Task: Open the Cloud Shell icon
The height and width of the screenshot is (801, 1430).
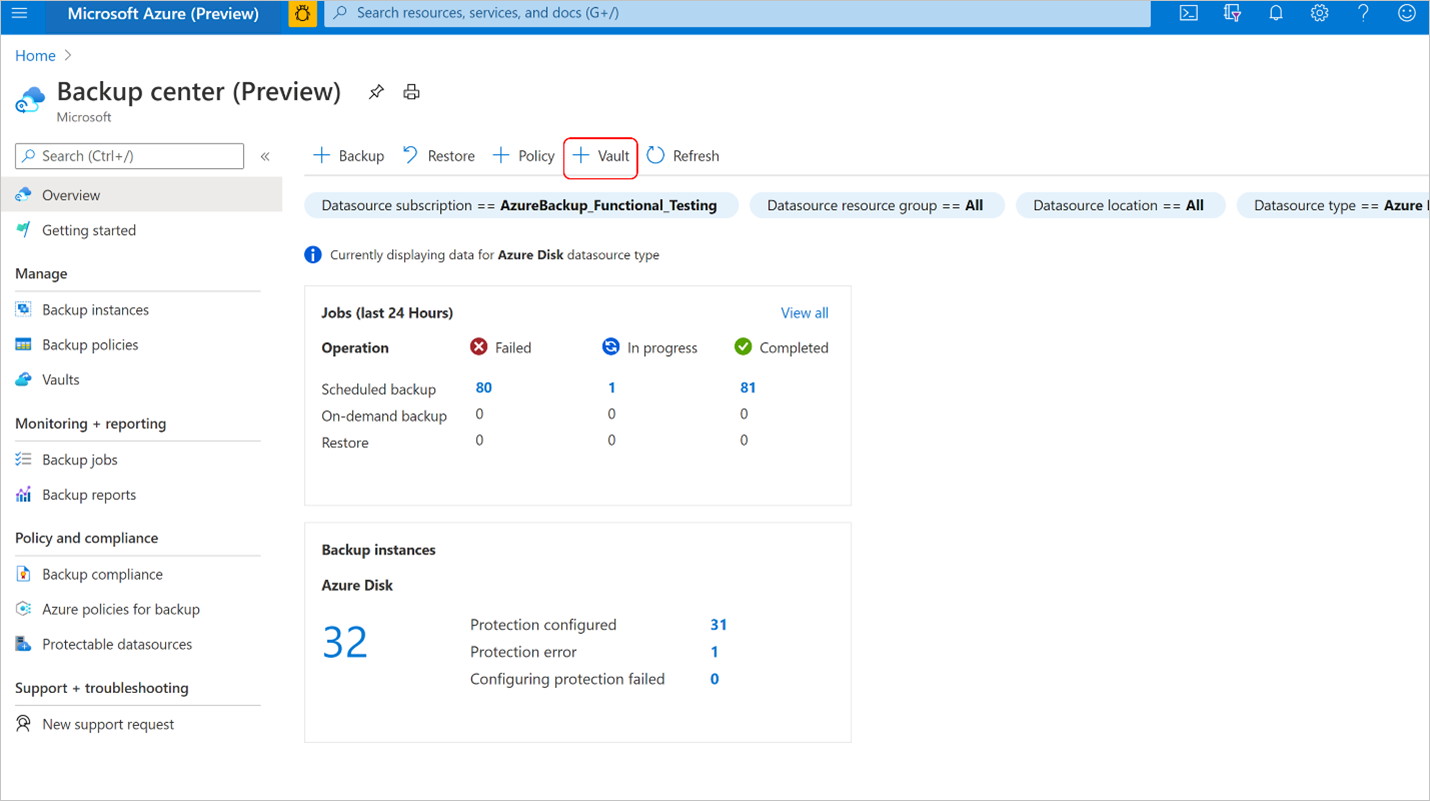Action: (x=1188, y=14)
